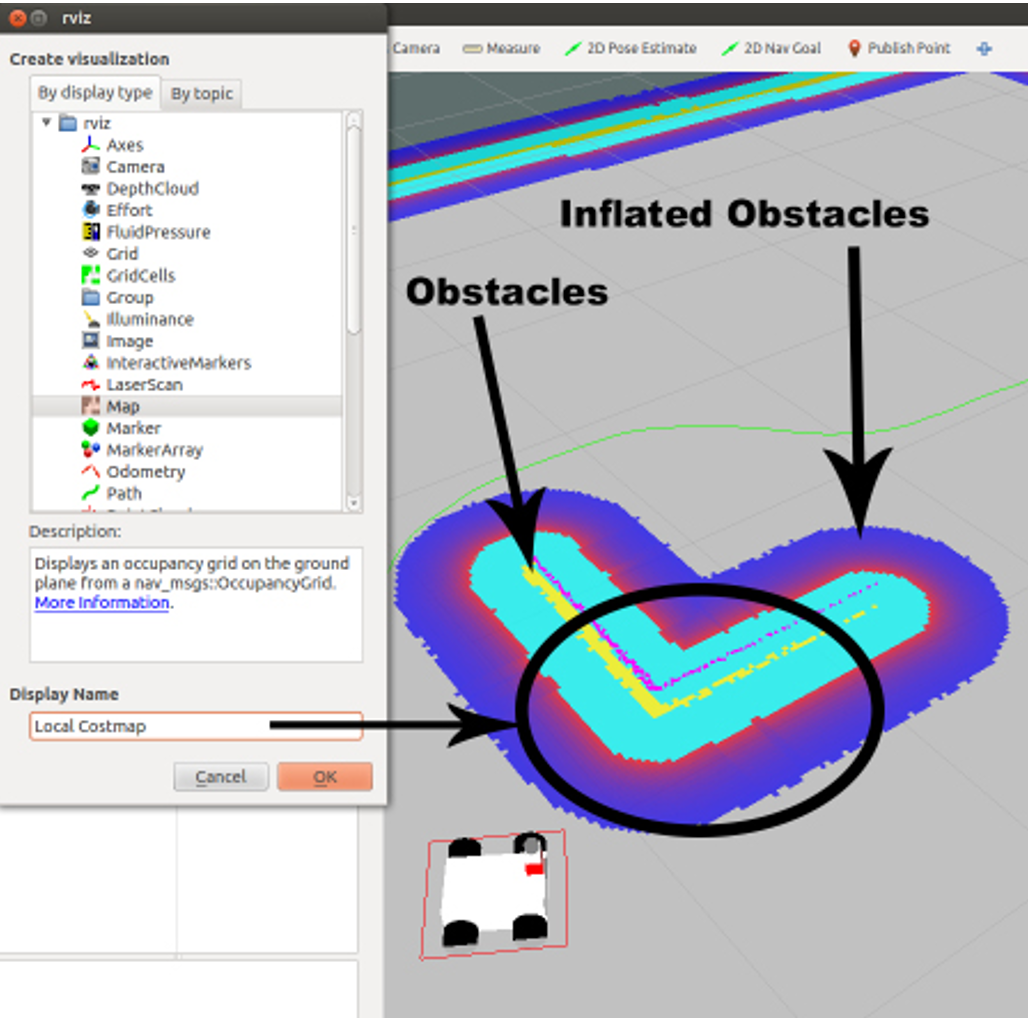Select the FluidPressure row text
This screenshot has width=1028, height=1018.
click(159, 232)
